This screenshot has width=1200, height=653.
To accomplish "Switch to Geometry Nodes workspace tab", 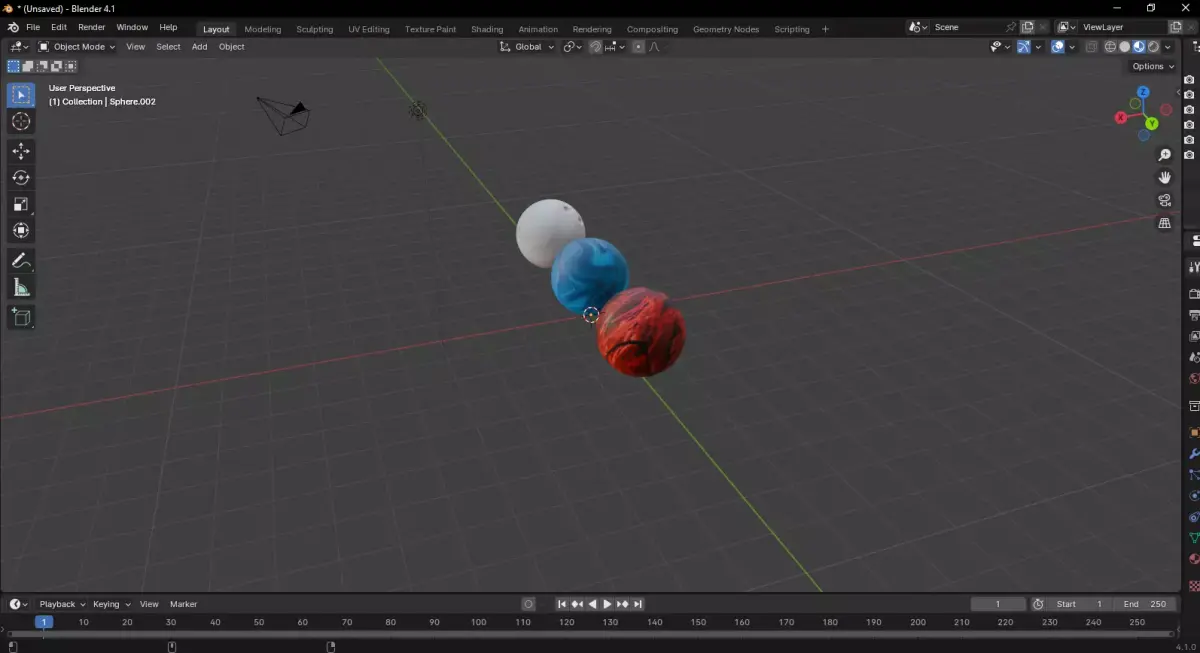I will coord(726,29).
